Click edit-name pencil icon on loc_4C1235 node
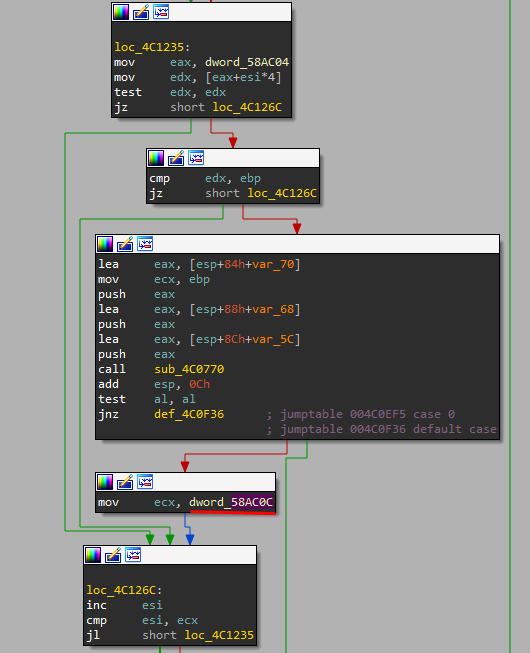Screen dimensions: 530x653 pos(141,12)
